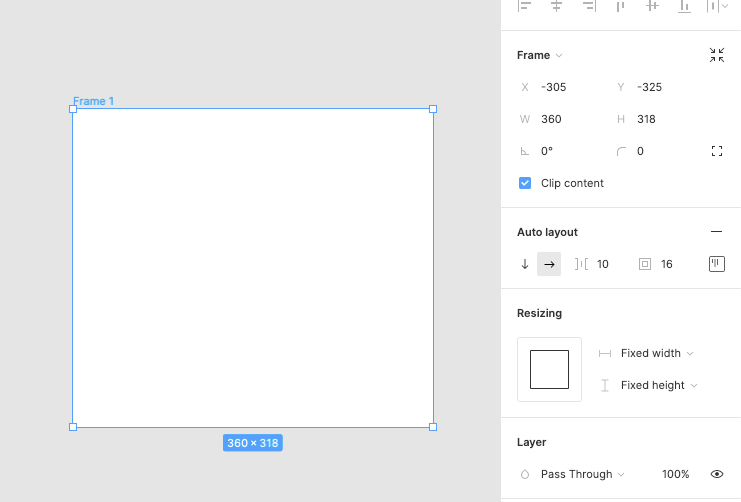Click the top-left frame resize handle
The height and width of the screenshot is (502, 741).
coord(73,109)
